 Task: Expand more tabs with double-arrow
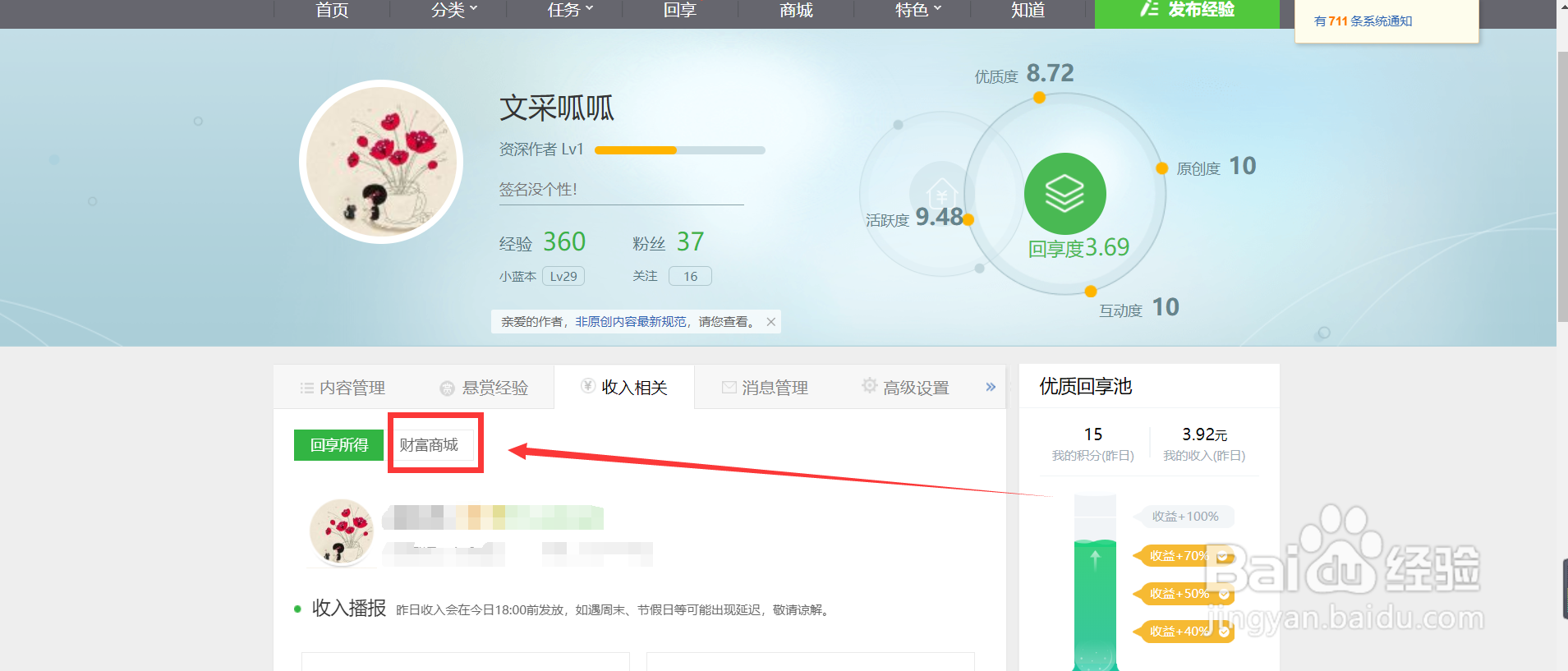(991, 387)
